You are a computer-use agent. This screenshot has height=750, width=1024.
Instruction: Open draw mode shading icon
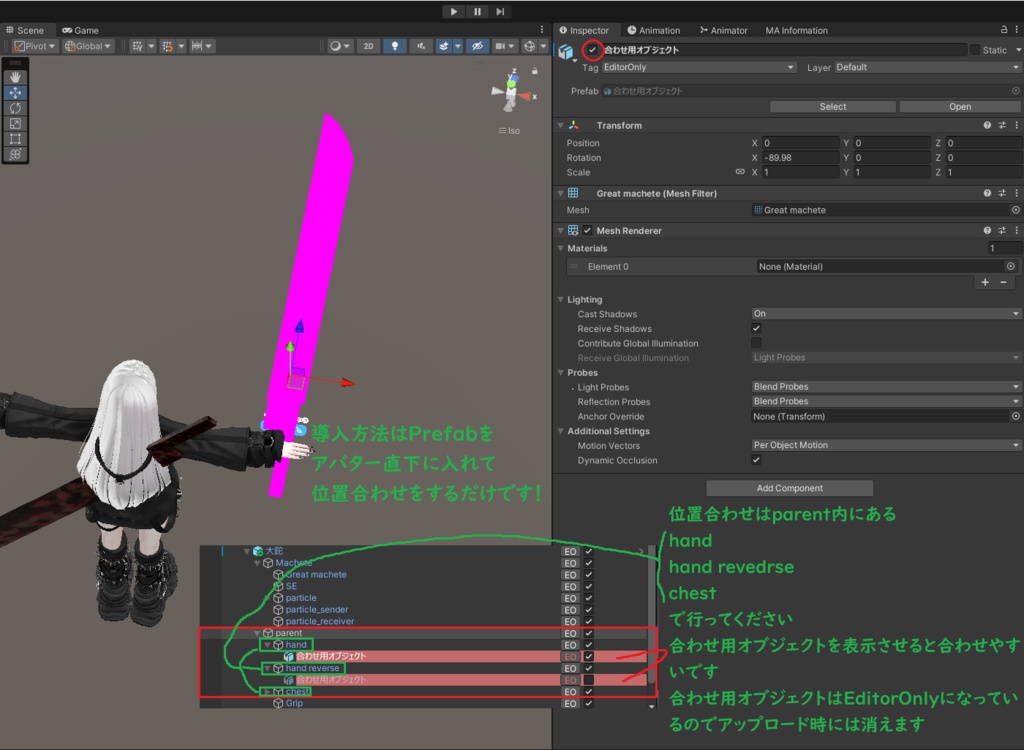point(336,46)
